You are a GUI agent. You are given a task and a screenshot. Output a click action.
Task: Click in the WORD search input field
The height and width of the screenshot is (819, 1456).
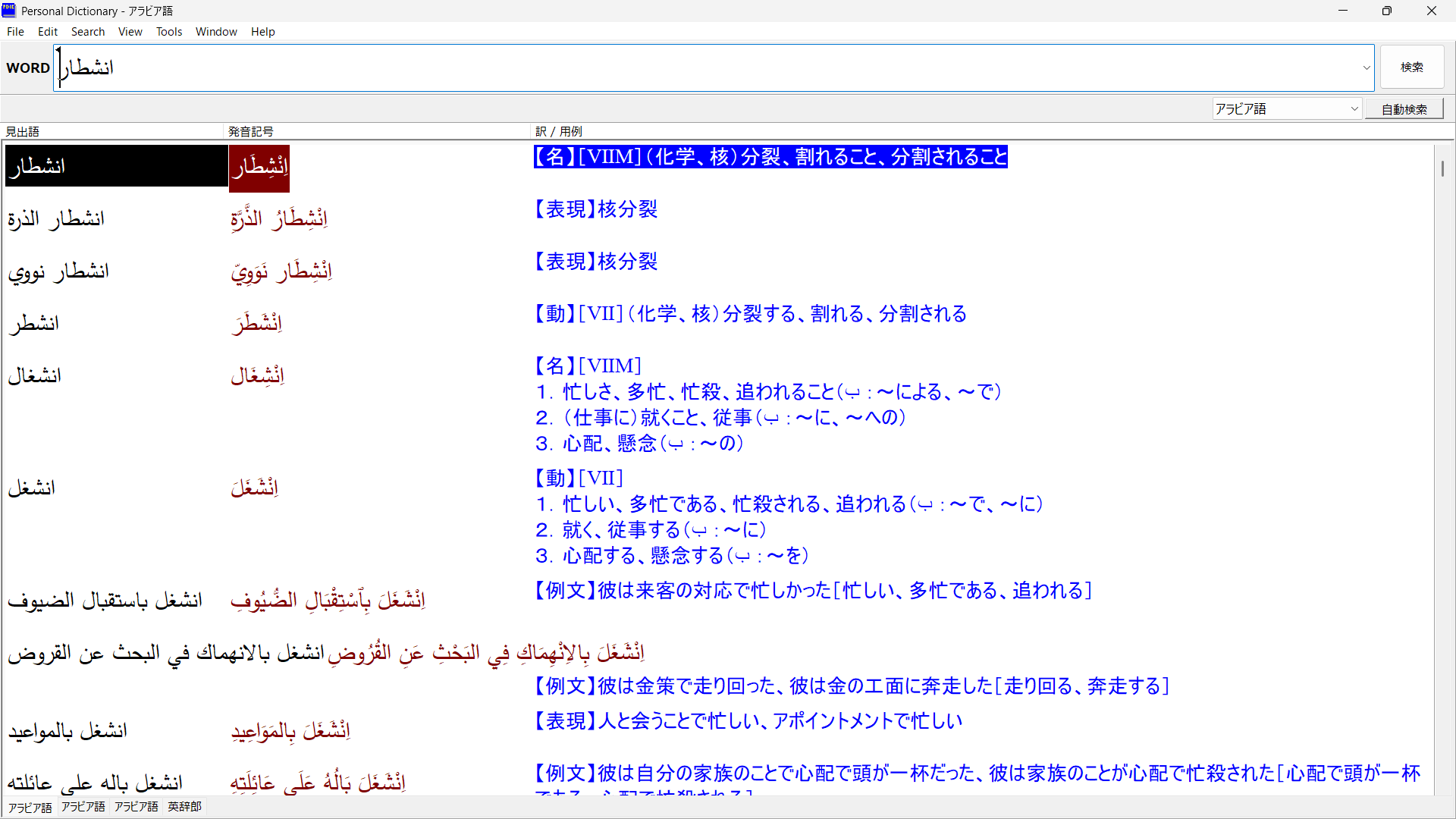coord(682,68)
